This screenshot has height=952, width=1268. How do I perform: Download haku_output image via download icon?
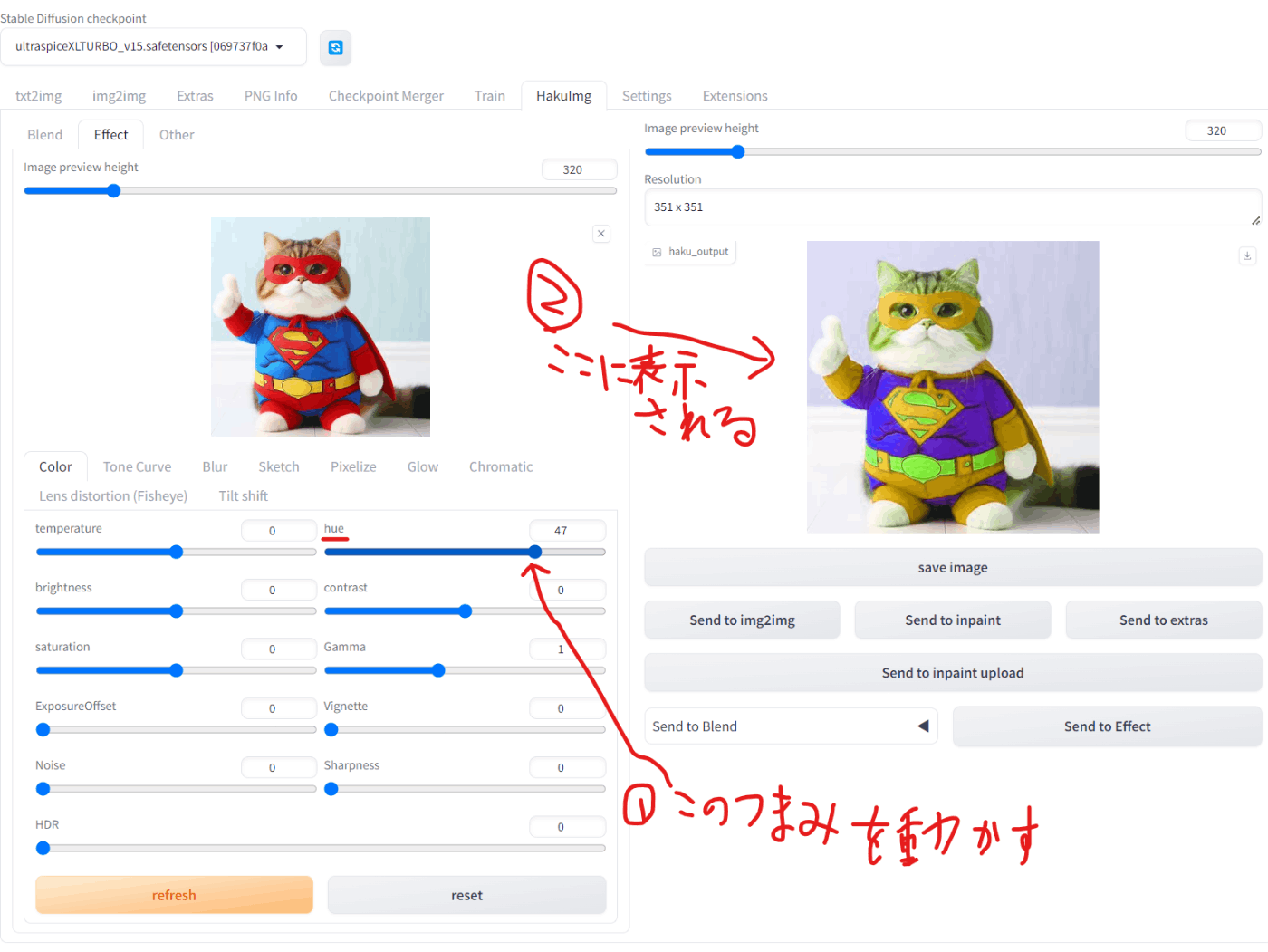(x=1247, y=255)
